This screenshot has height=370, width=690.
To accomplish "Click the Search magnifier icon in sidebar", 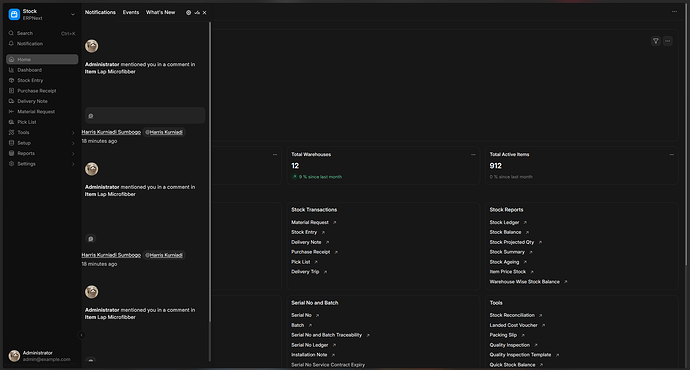I will 11,33.
